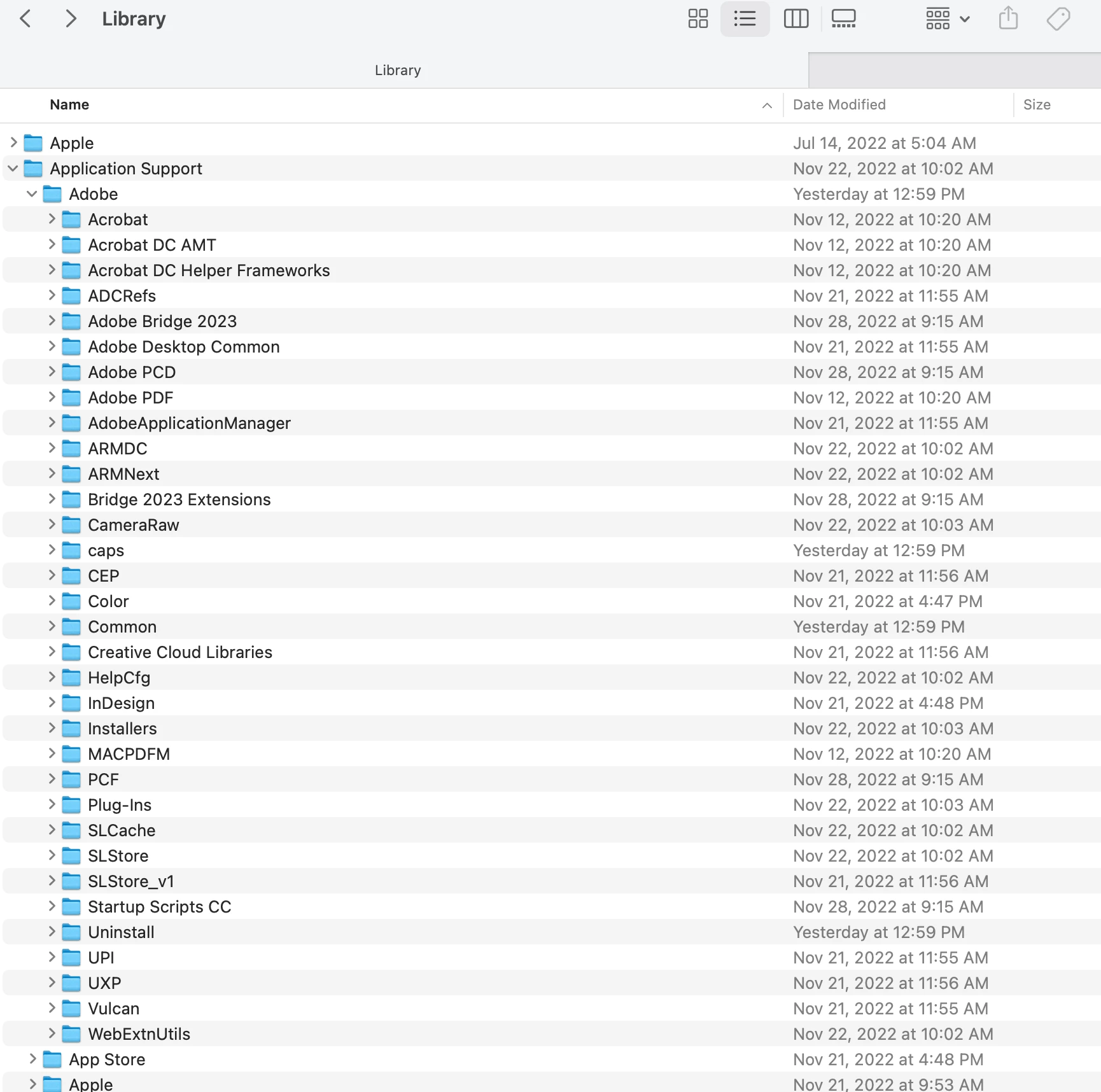Select the SLStore_v1 folder row
1101x1092 pixels.
(552, 881)
